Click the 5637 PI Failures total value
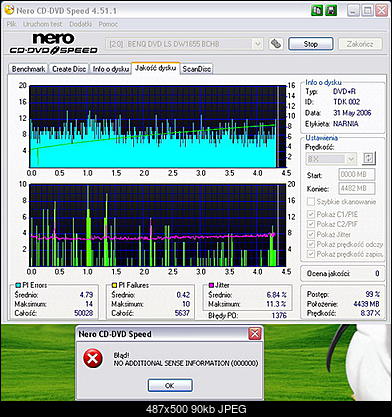 182,313
